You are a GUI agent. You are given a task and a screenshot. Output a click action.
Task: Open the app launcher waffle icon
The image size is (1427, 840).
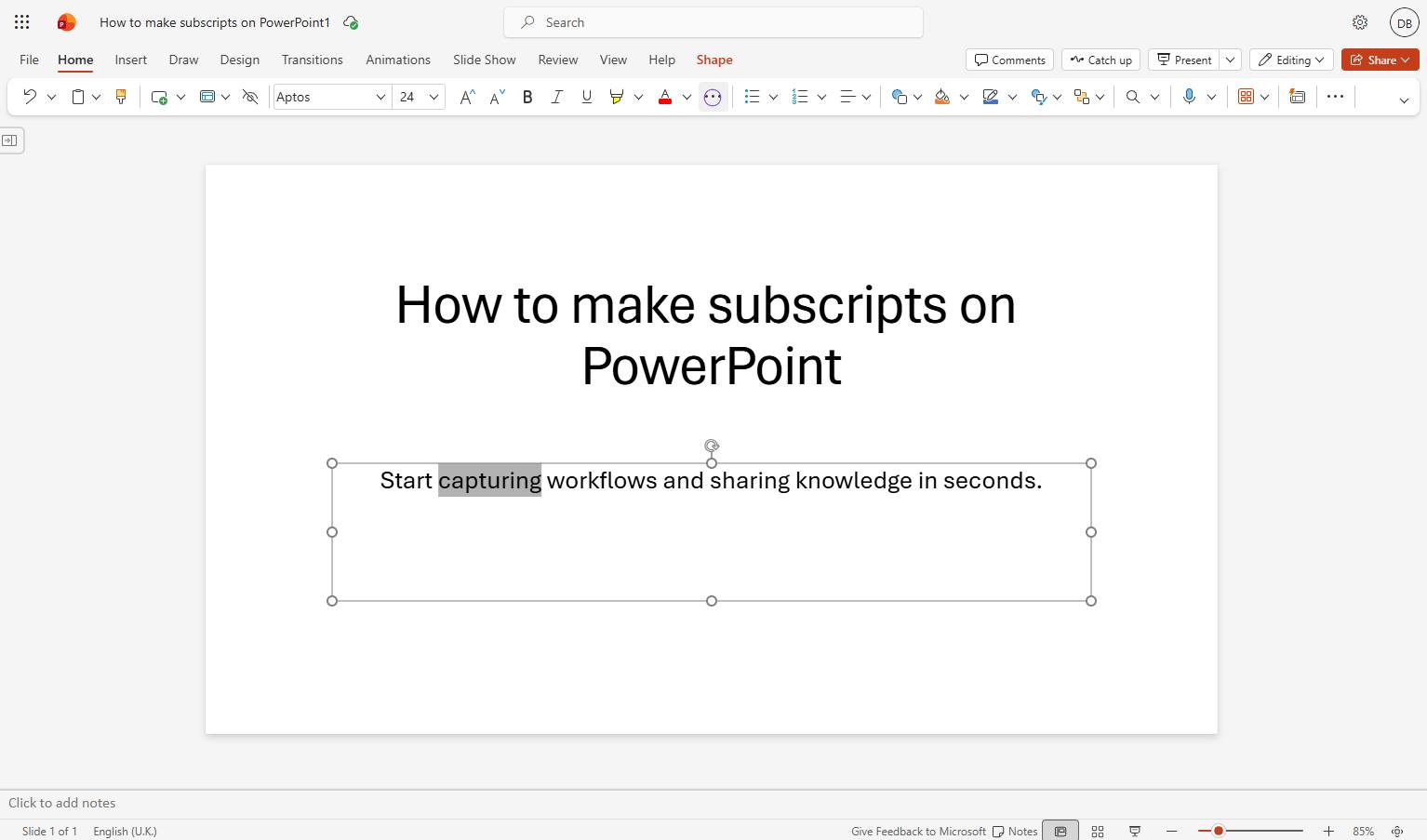[x=22, y=22]
